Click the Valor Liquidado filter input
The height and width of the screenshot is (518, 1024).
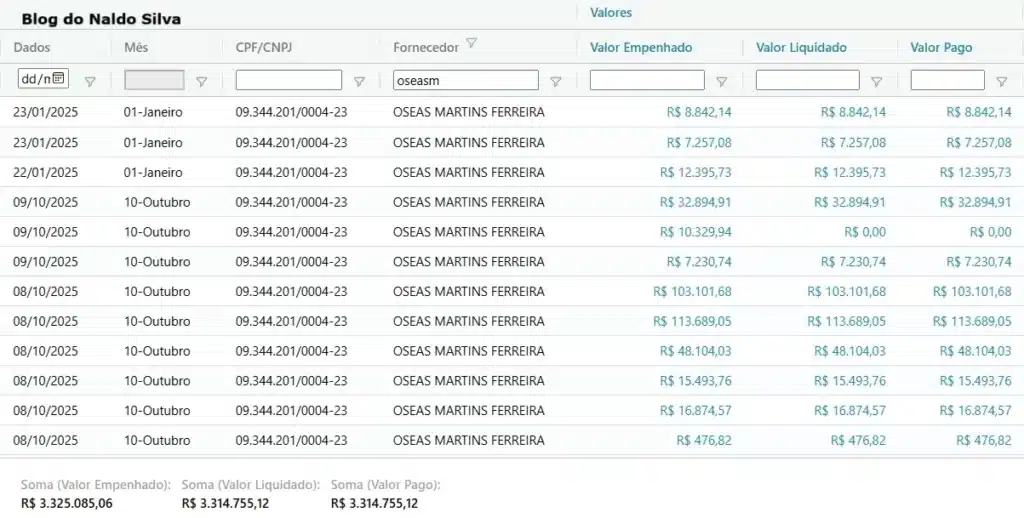coord(807,80)
